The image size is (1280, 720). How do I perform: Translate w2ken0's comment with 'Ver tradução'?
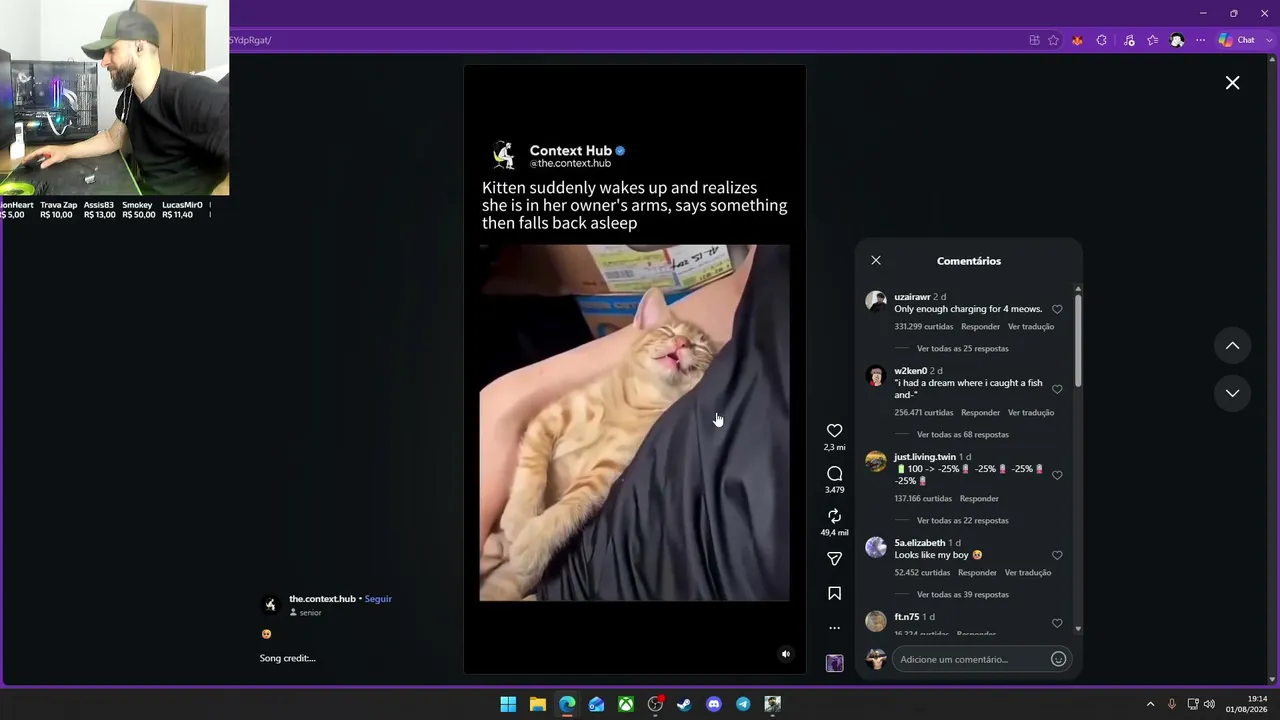pyautogui.click(x=1031, y=413)
